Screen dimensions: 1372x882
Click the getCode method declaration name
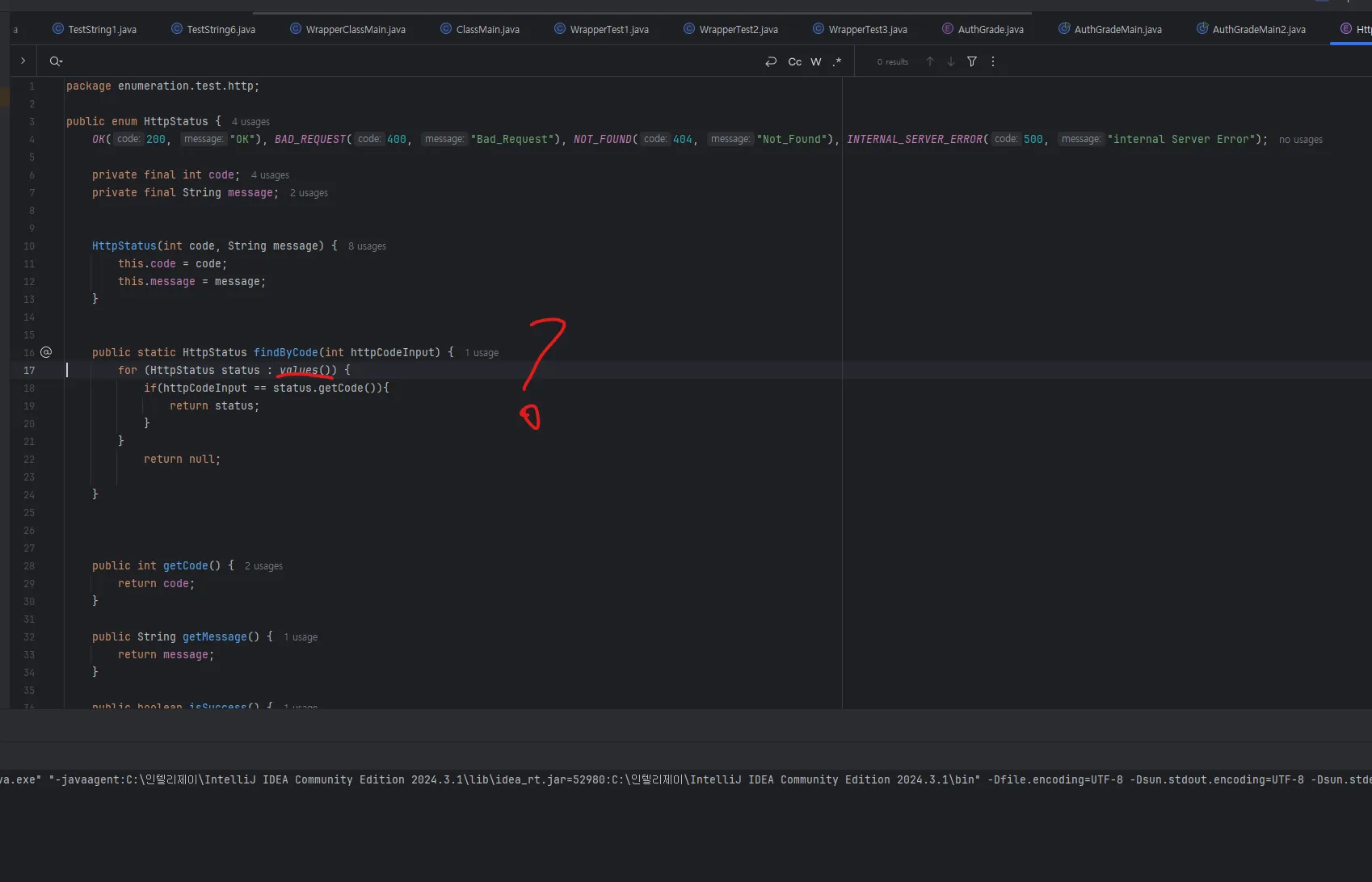(x=186, y=565)
